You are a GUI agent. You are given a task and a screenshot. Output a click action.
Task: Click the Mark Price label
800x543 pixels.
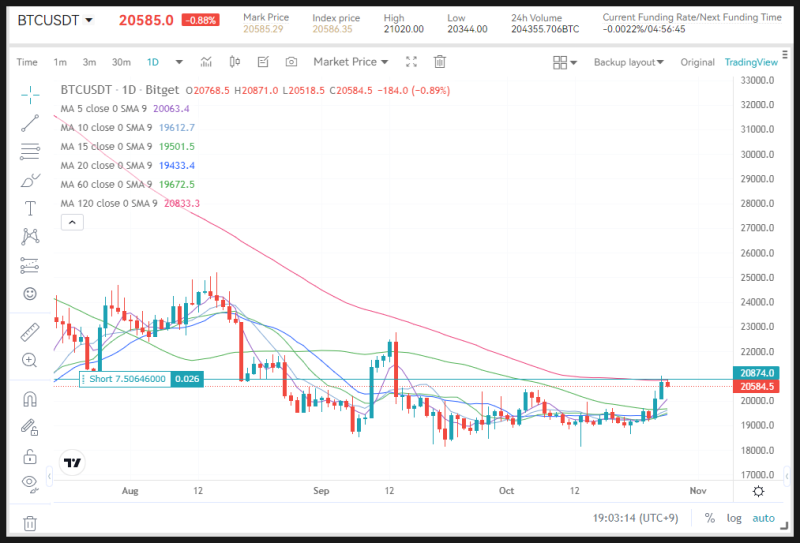pos(266,17)
